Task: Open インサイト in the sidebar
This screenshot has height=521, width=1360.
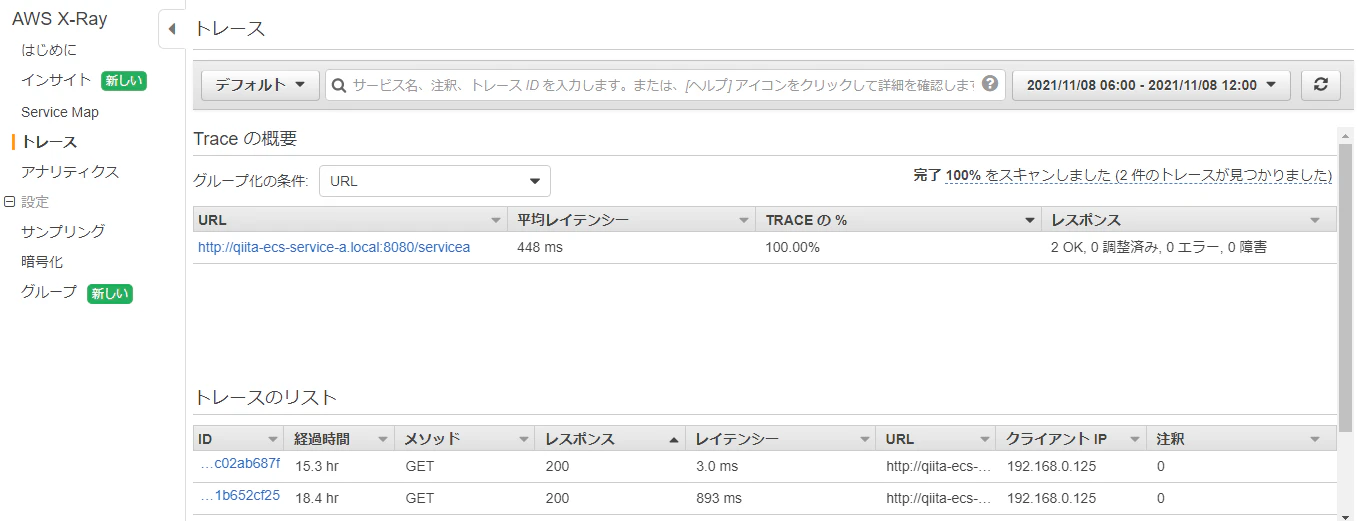Action: tap(56, 80)
